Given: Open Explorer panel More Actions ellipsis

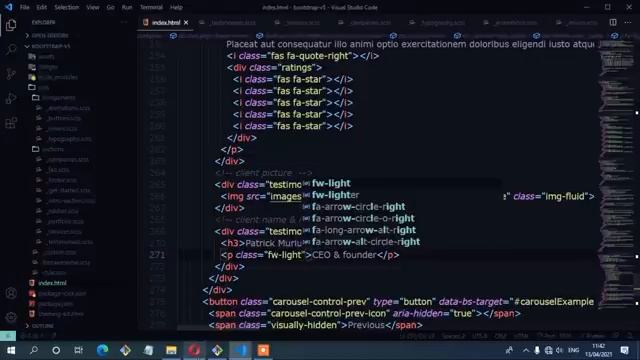Looking at the screenshot, I should click(x=124, y=22).
